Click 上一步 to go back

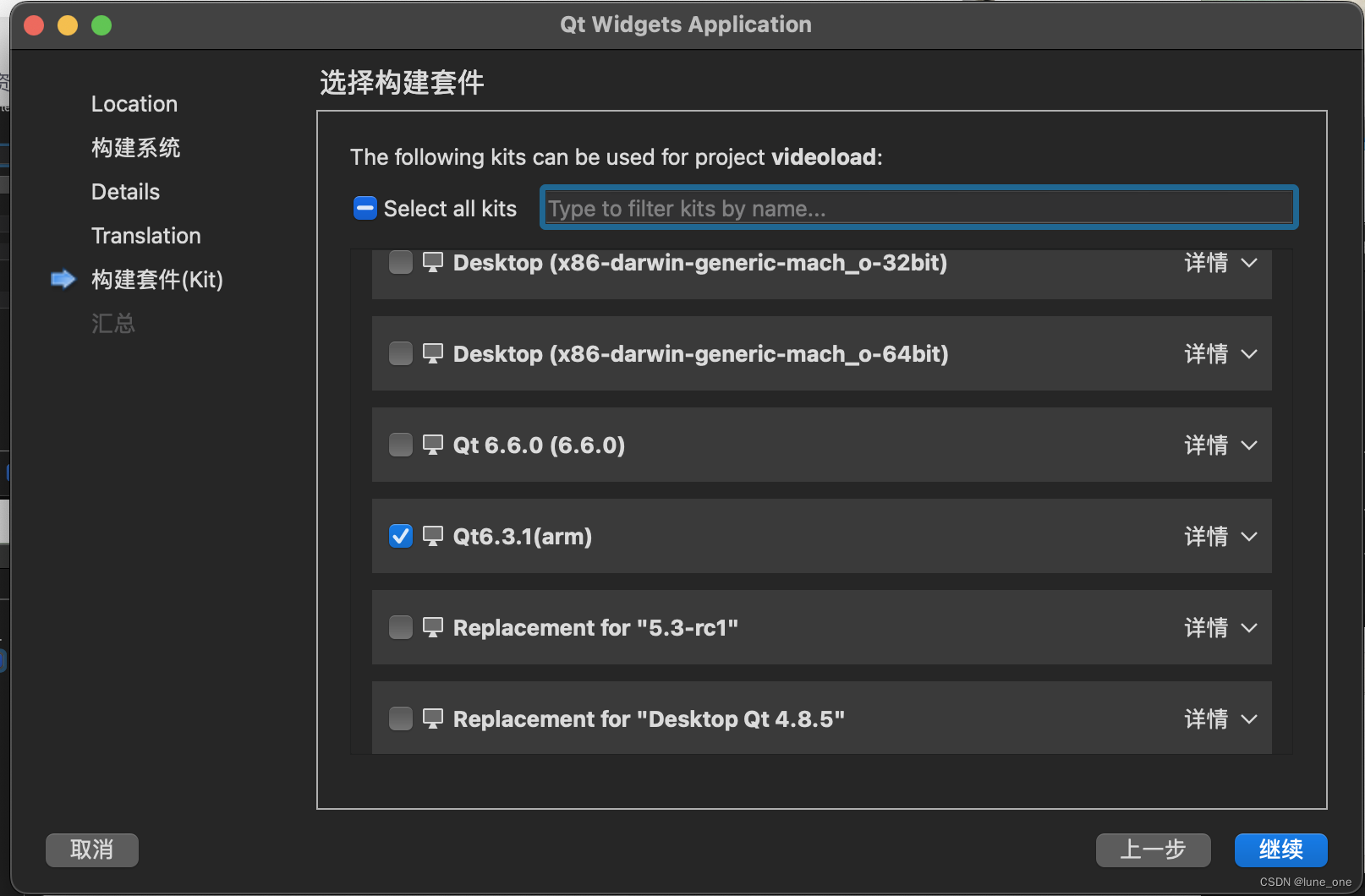click(x=1153, y=850)
